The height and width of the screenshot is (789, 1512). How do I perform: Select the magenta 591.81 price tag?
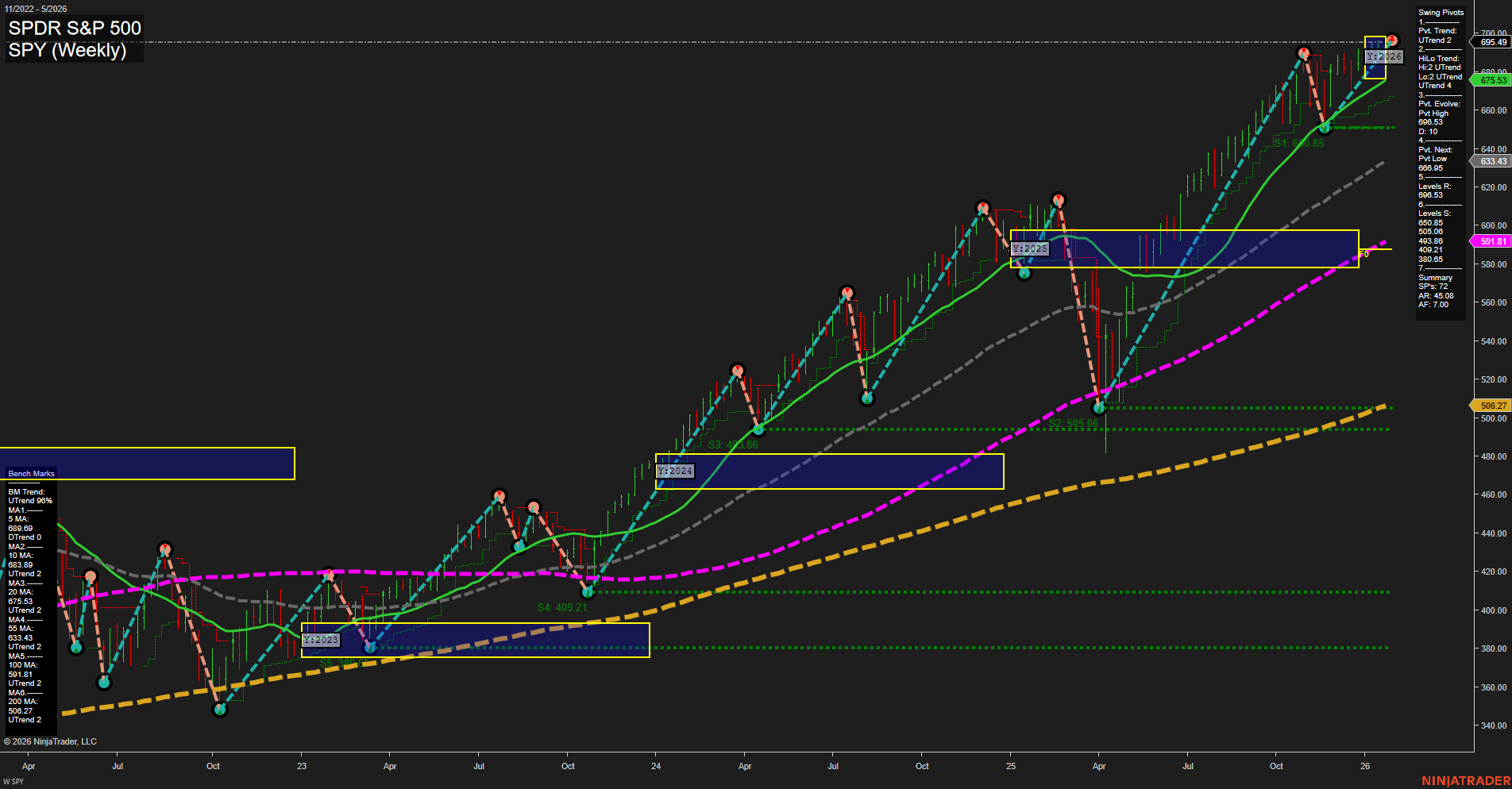tap(1491, 241)
